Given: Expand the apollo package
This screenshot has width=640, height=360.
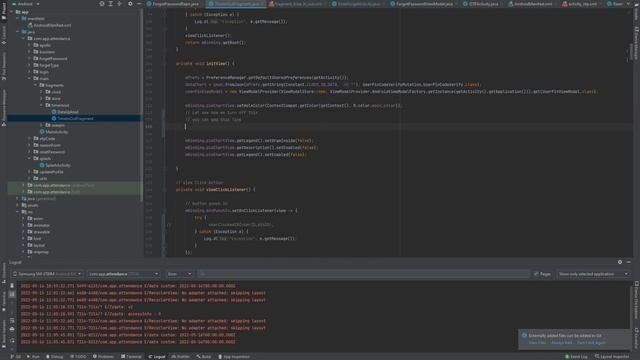Looking at the screenshot, I should click(29, 45).
